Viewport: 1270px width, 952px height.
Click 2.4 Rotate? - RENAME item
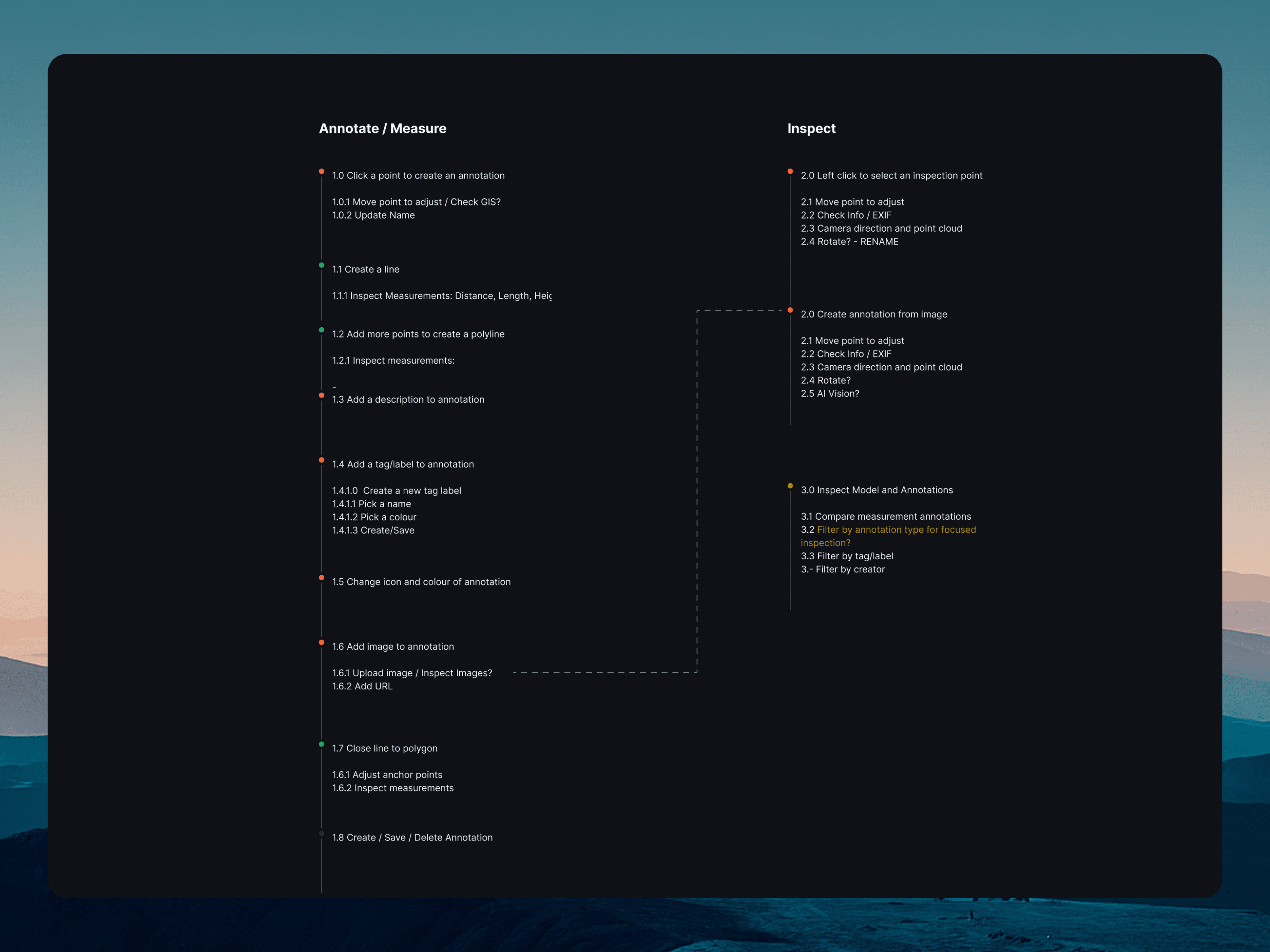tap(849, 242)
